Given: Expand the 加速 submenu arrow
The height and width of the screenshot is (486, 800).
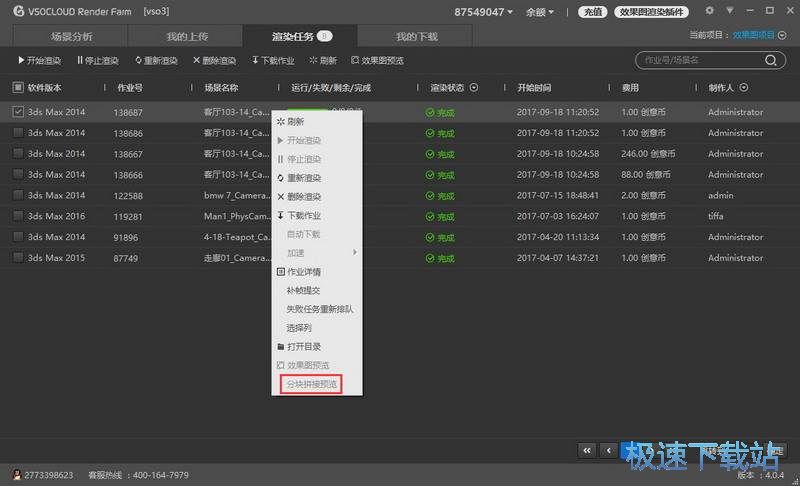Looking at the screenshot, I should [354, 252].
